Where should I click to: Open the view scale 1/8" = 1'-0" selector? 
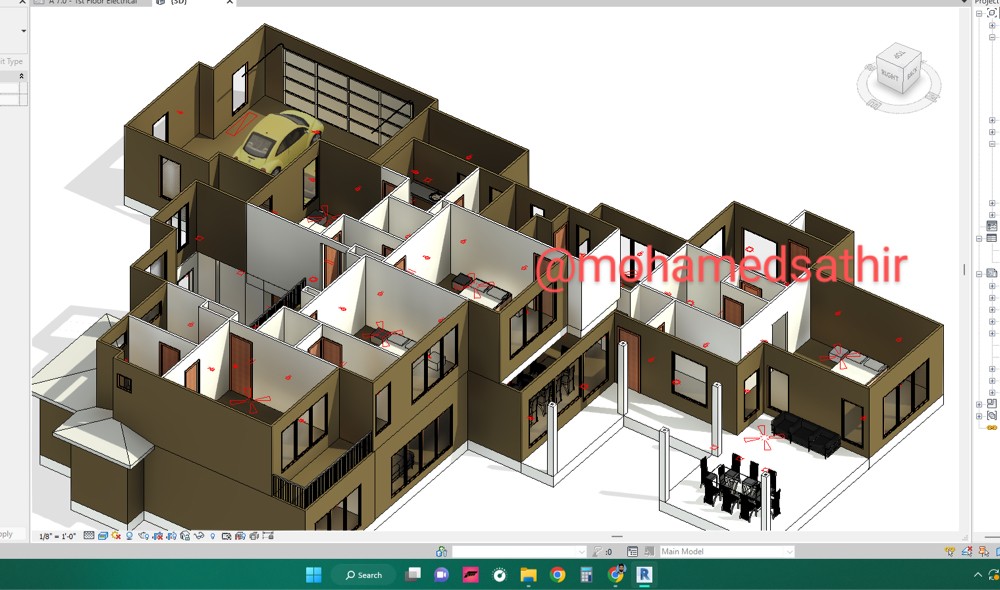tap(57, 536)
